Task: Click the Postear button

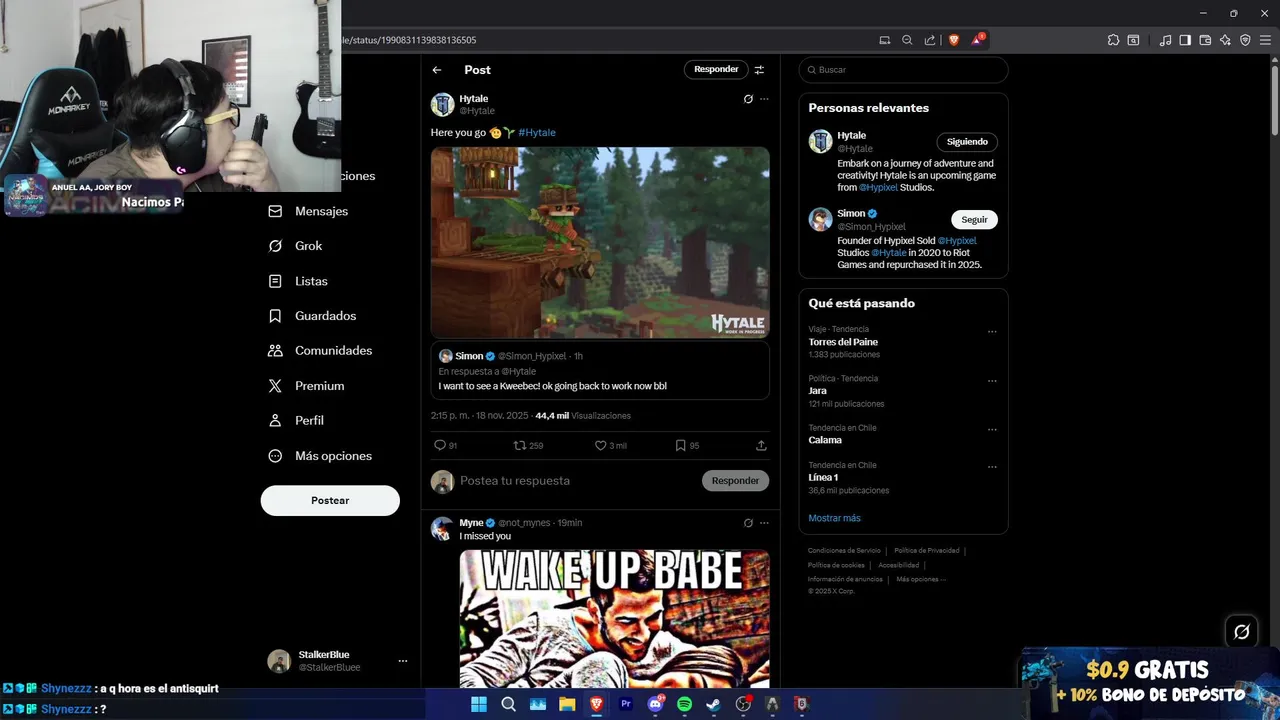Action: coord(330,500)
